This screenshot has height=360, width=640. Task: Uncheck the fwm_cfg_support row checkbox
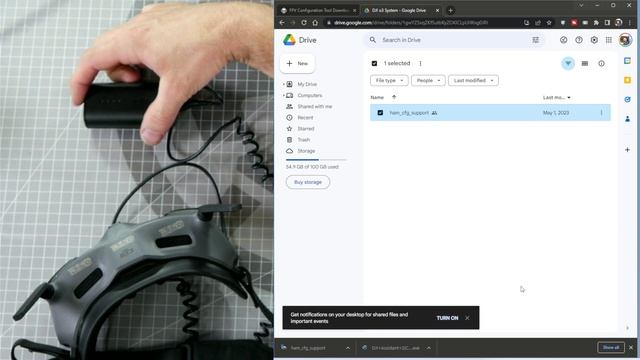[380, 113]
